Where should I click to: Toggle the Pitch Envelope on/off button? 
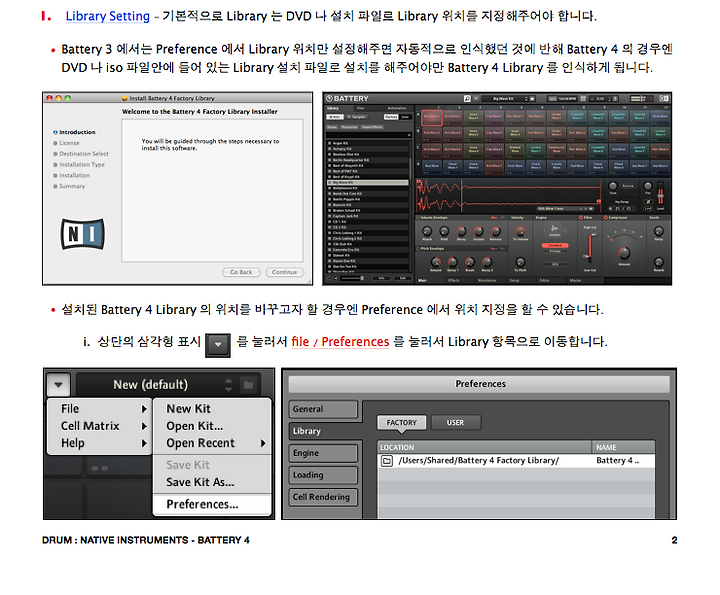418,249
